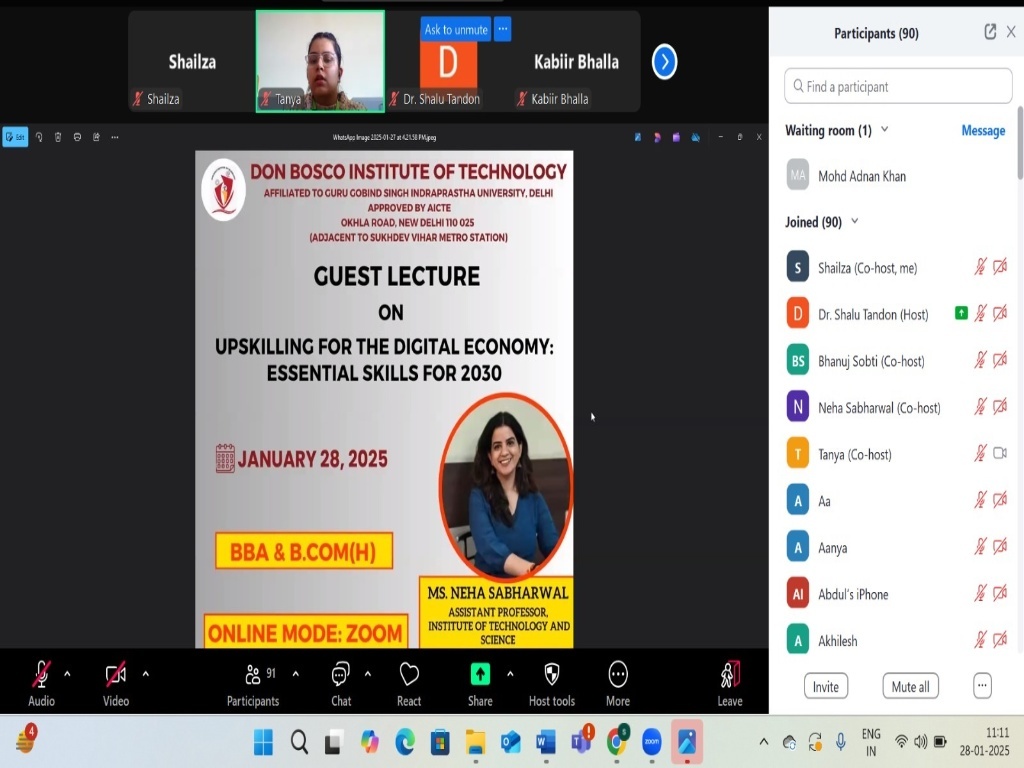Click the green Share screen icon
Screen dimensions: 1024x768
point(480,675)
